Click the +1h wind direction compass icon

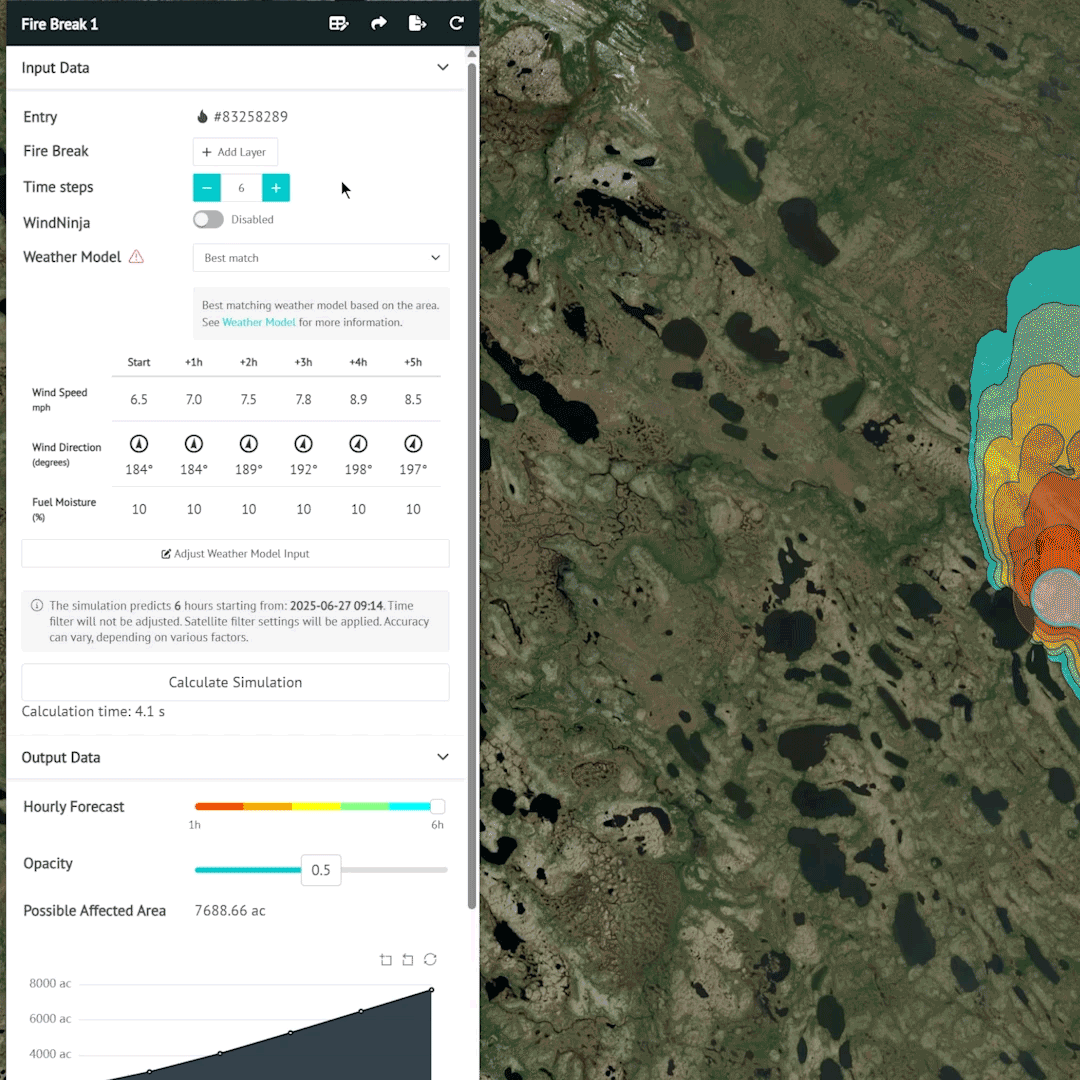click(x=194, y=444)
